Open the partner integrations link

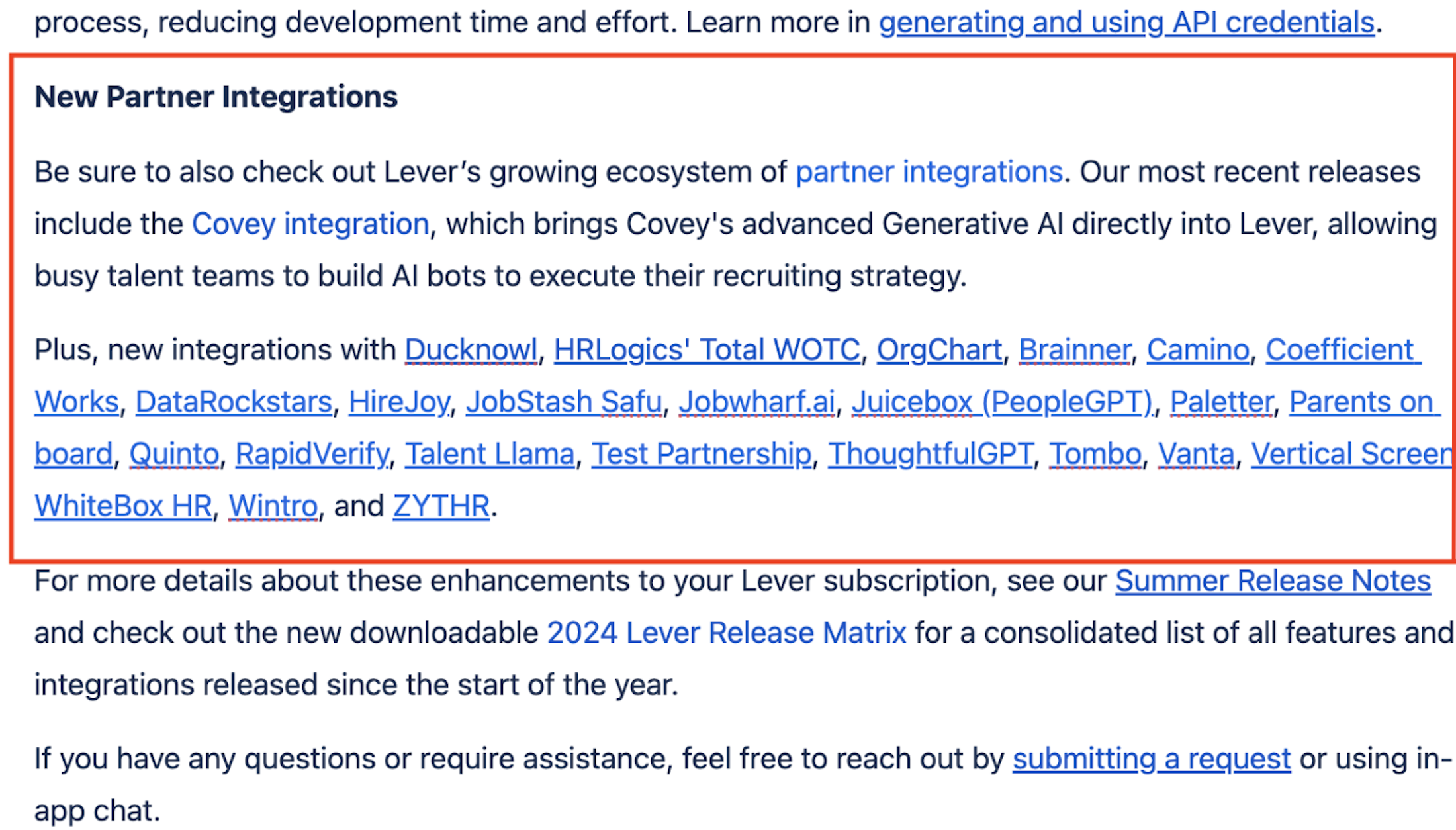(x=929, y=172)
